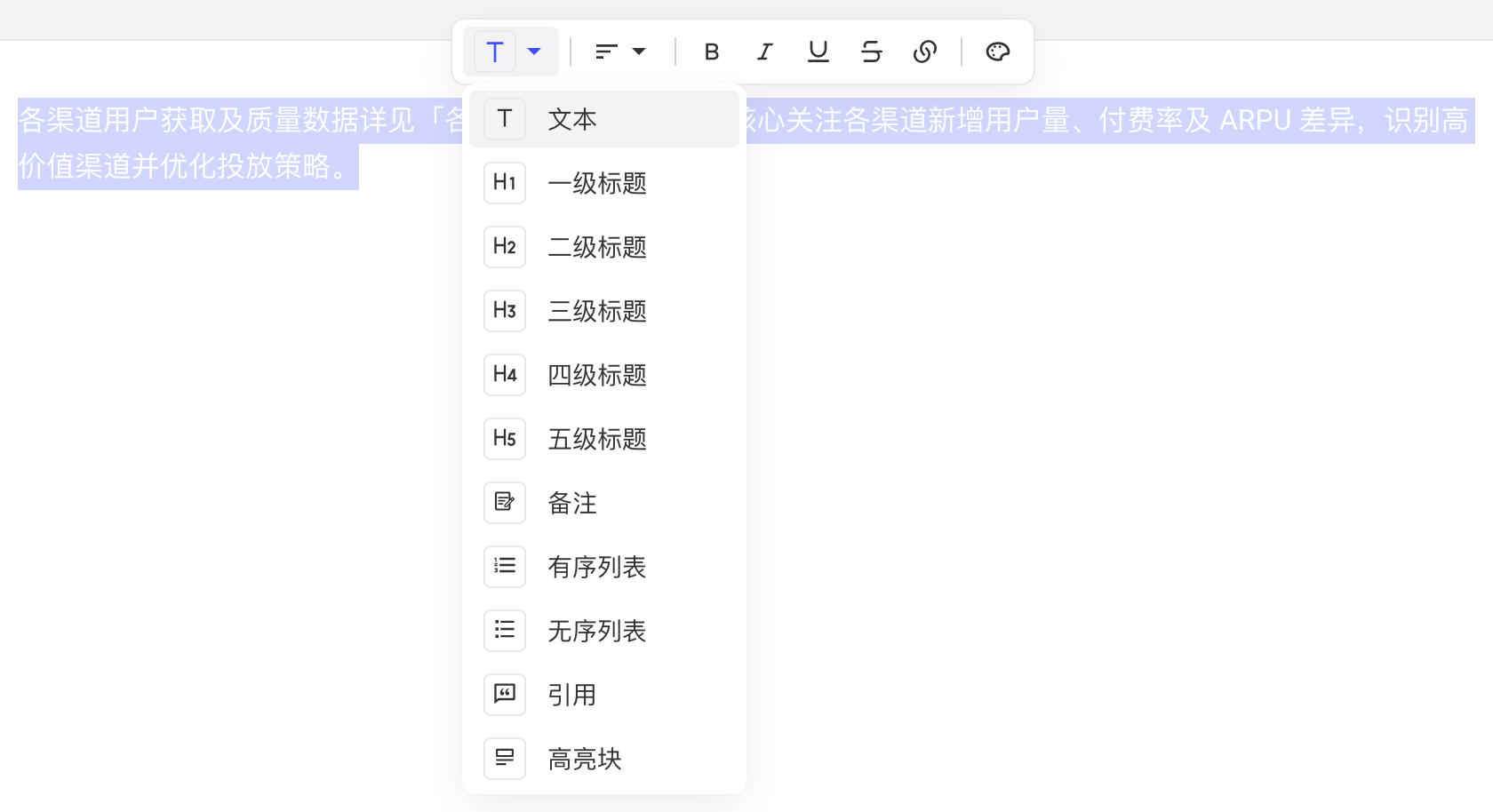Viewport: 1493px width, 812px height.
Task: Click the text alignment icon
Action: click(606, 52)
